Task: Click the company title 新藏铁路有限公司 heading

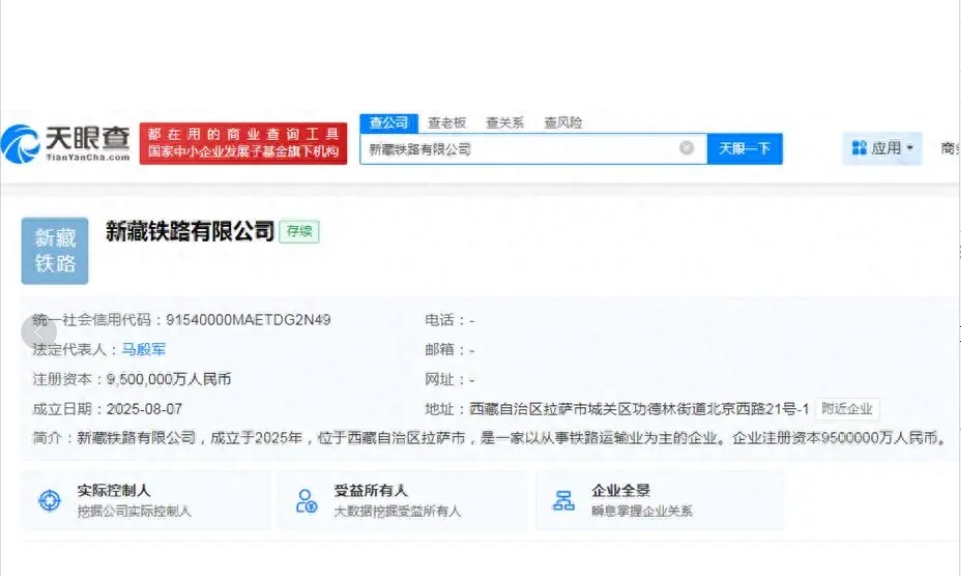Action: tap(190, 232)
